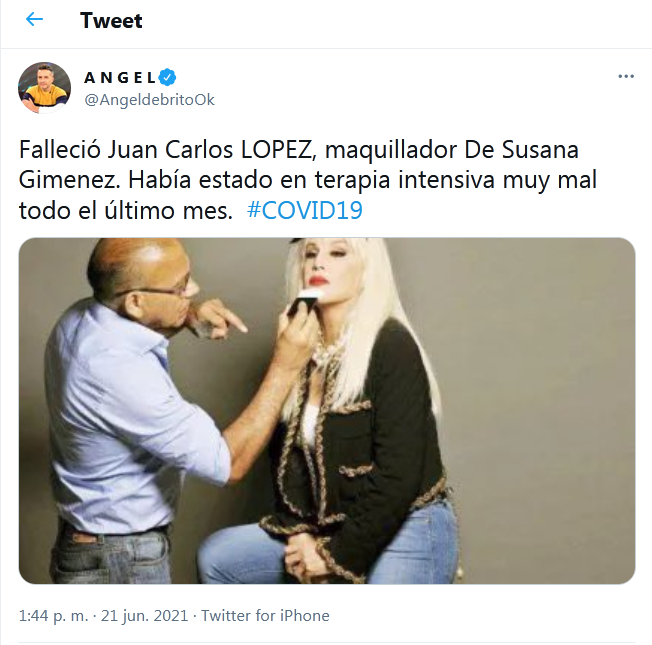The image size is (652, 645).
Task: Click the 1:44 p. m. timestamp
Action: [x=54, y=615]
